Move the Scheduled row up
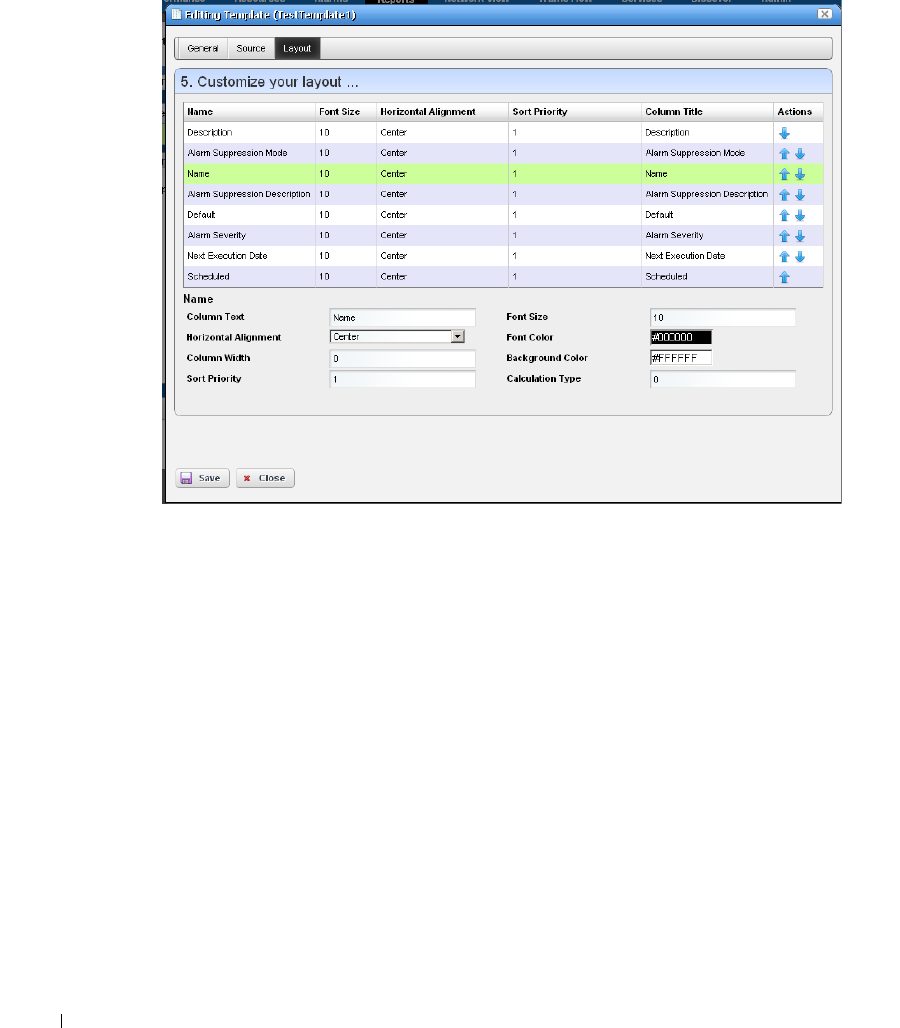This screenshot has height=1028, width=900. (784, 277)
